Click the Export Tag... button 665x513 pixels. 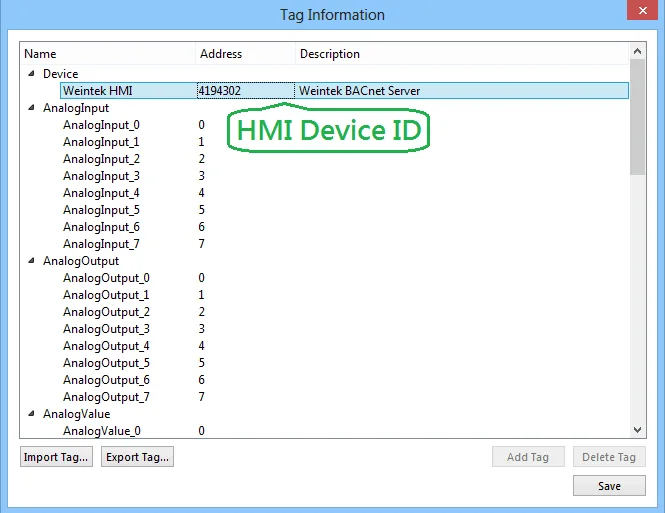(137, 457)
